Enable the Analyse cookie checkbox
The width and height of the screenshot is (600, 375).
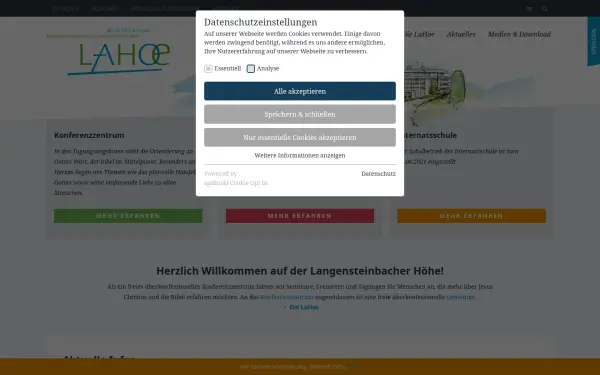pos(251,68)
